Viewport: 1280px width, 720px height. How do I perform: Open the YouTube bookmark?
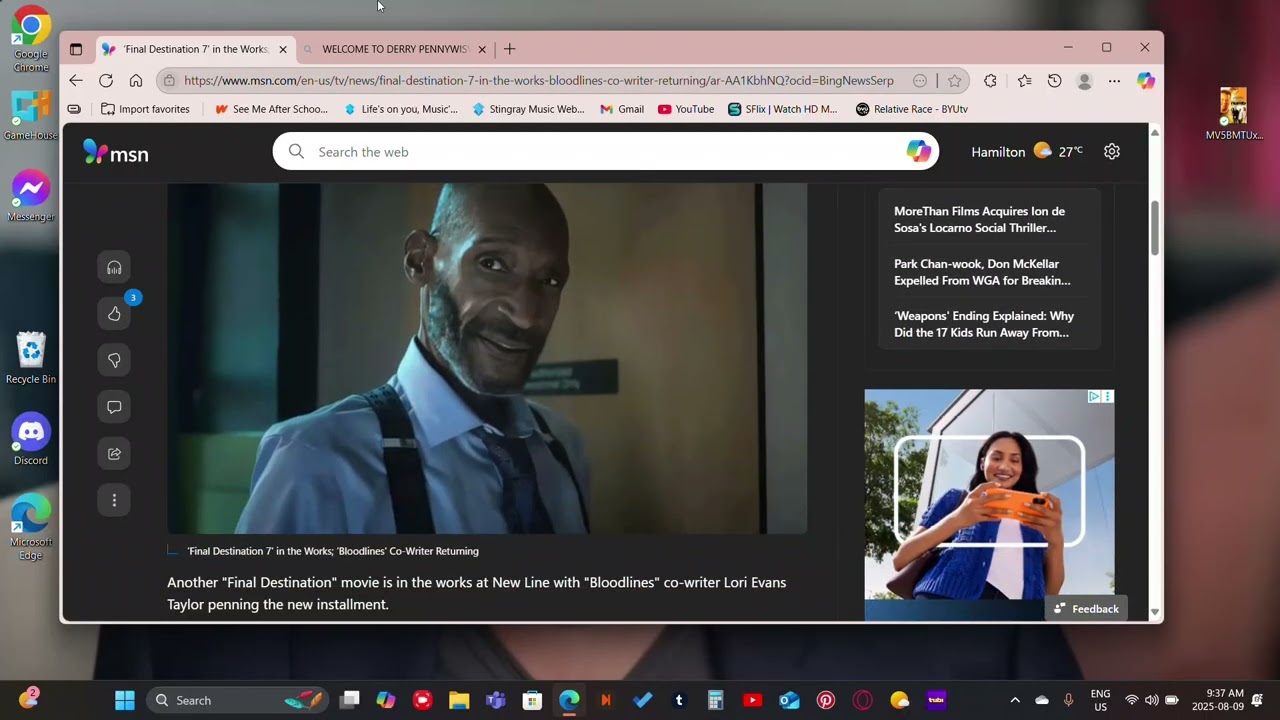[x=686, y=109]
